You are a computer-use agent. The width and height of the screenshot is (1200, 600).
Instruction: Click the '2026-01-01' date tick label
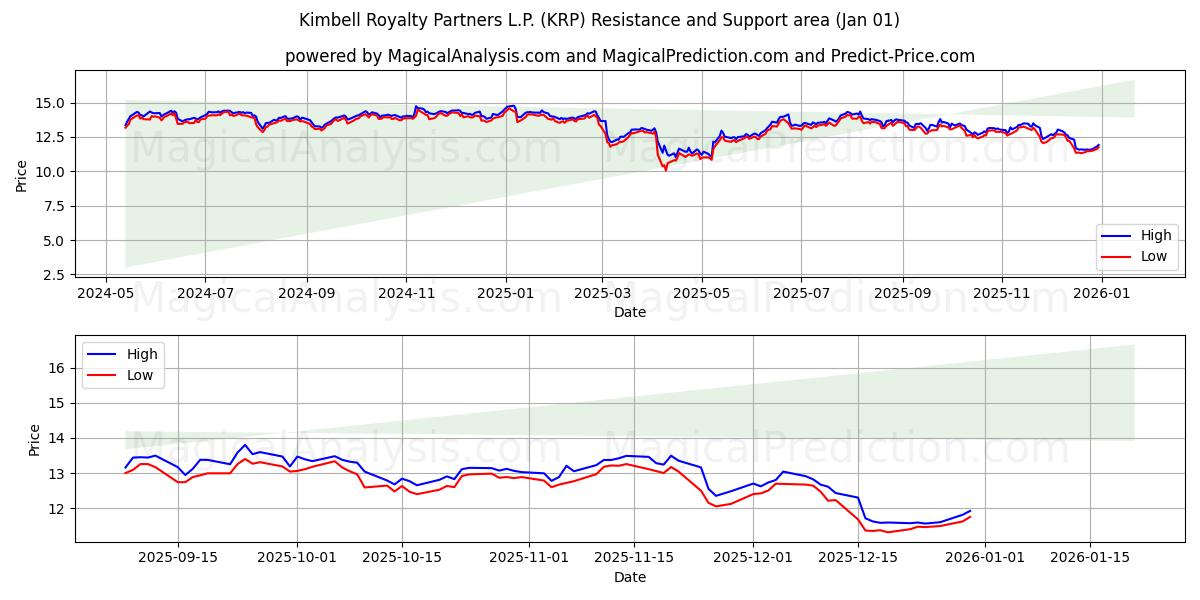[984, 558]
